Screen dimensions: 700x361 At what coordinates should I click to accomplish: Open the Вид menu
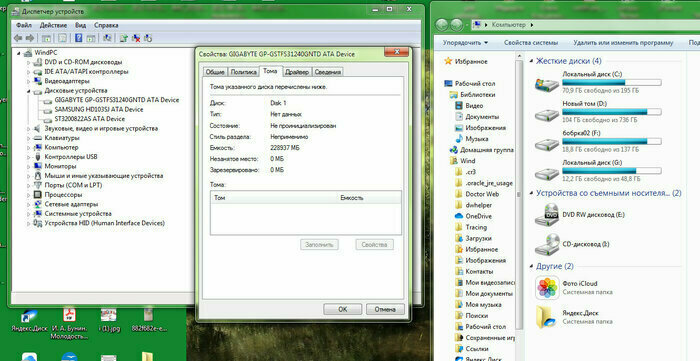pyautogui.click(x=80, y=25)
